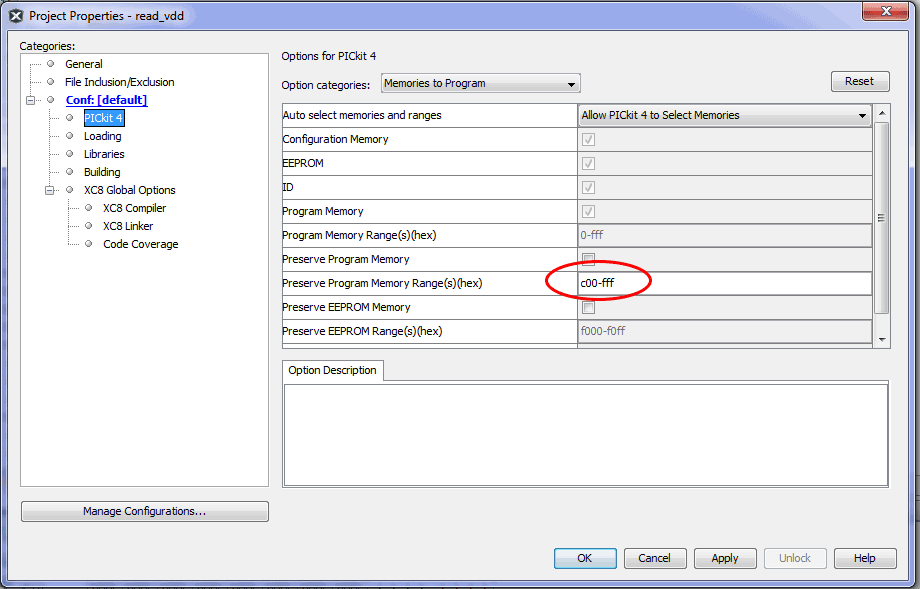Click Preserve Program Memory Range(s) hex field
This screenshot has height=589, width=920.
click(725, 283)
